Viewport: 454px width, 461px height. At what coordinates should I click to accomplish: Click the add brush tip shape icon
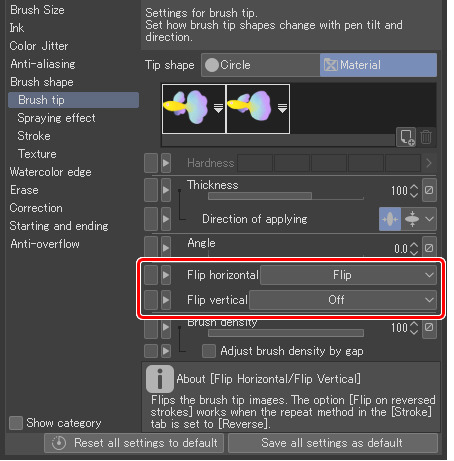tap(406, 137)
